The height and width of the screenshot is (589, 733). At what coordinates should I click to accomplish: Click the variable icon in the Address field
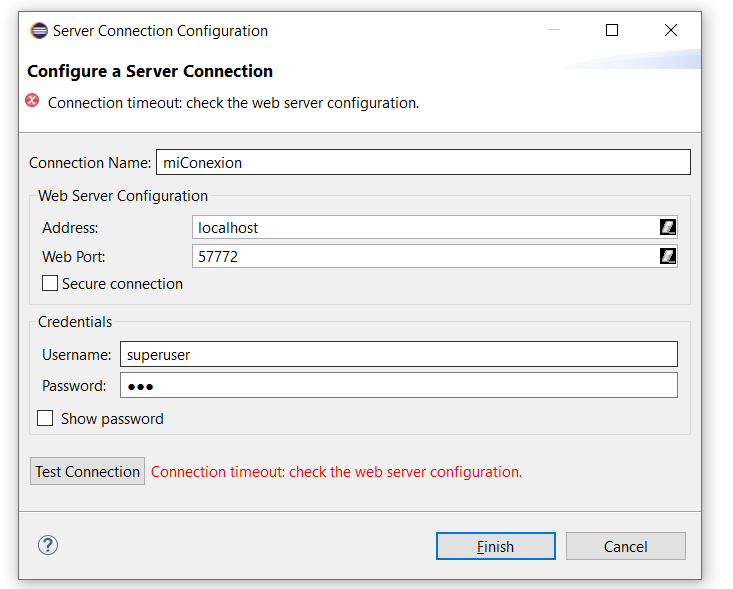[668, 227]
